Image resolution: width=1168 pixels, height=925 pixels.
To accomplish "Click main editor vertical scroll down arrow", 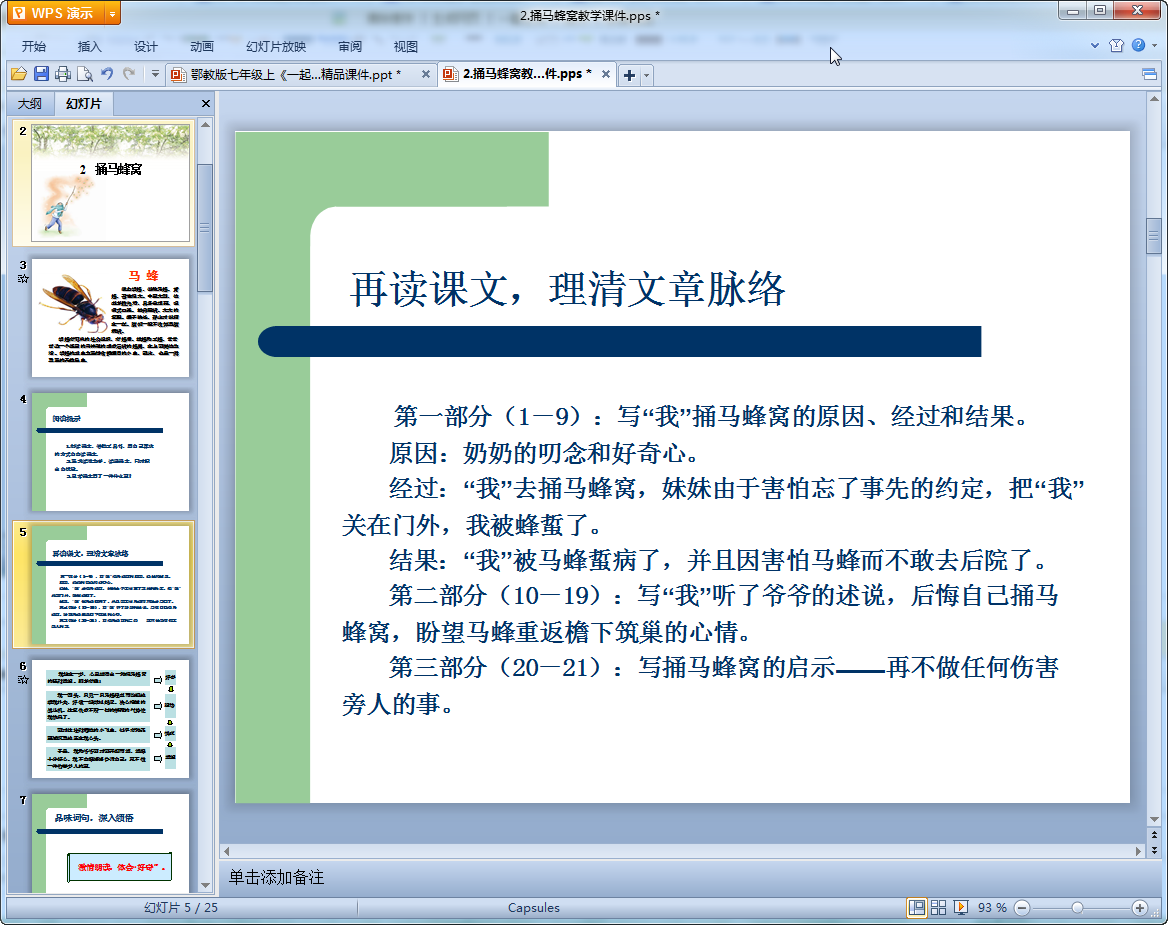I will pos(1154,820).
